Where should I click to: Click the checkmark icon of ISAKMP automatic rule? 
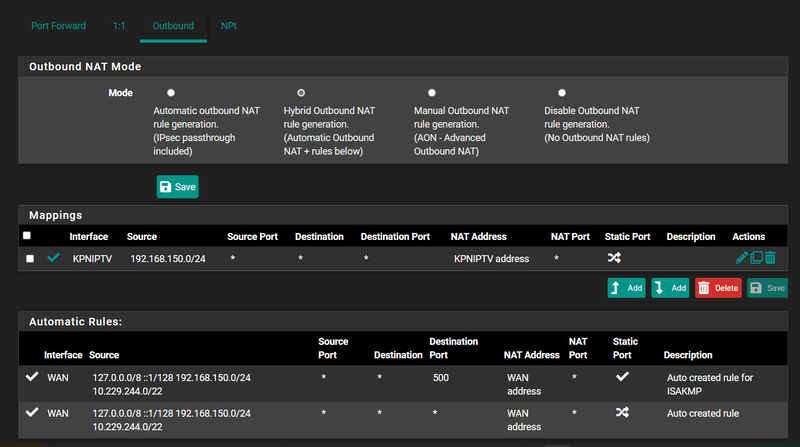[32, 377]
